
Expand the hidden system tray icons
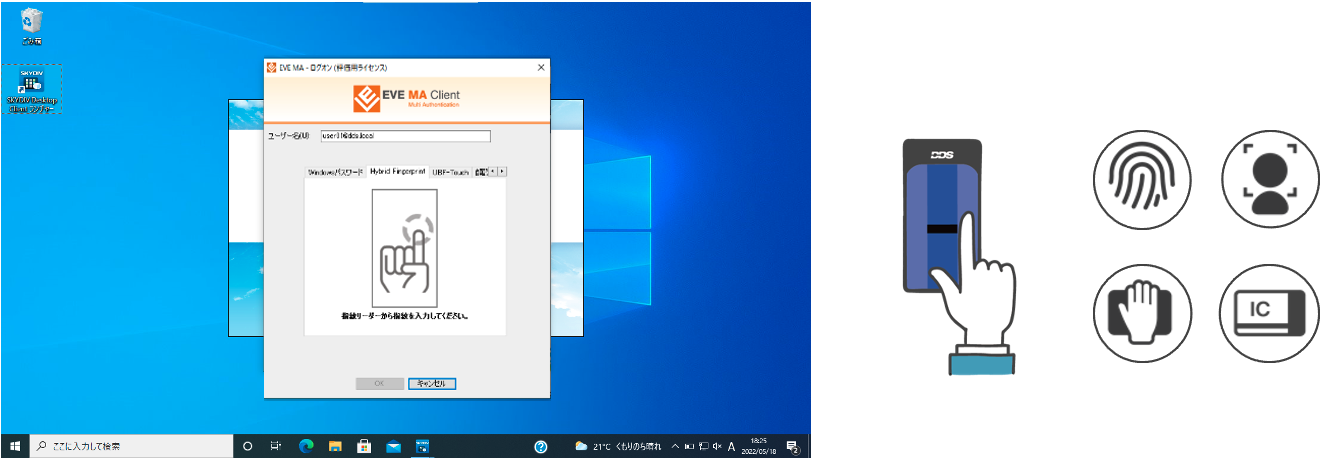pyautogui.click(x=675, y=447)
